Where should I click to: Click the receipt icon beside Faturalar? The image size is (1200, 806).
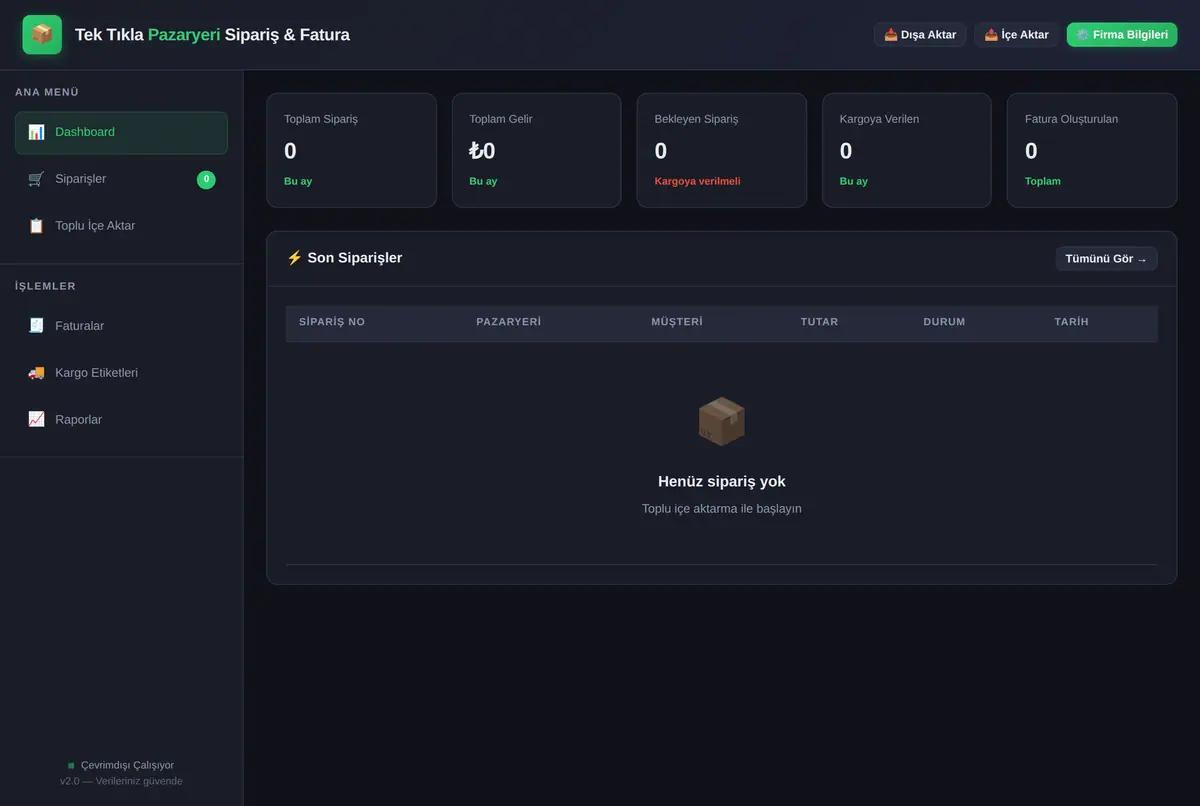click(x=36, y=326)
